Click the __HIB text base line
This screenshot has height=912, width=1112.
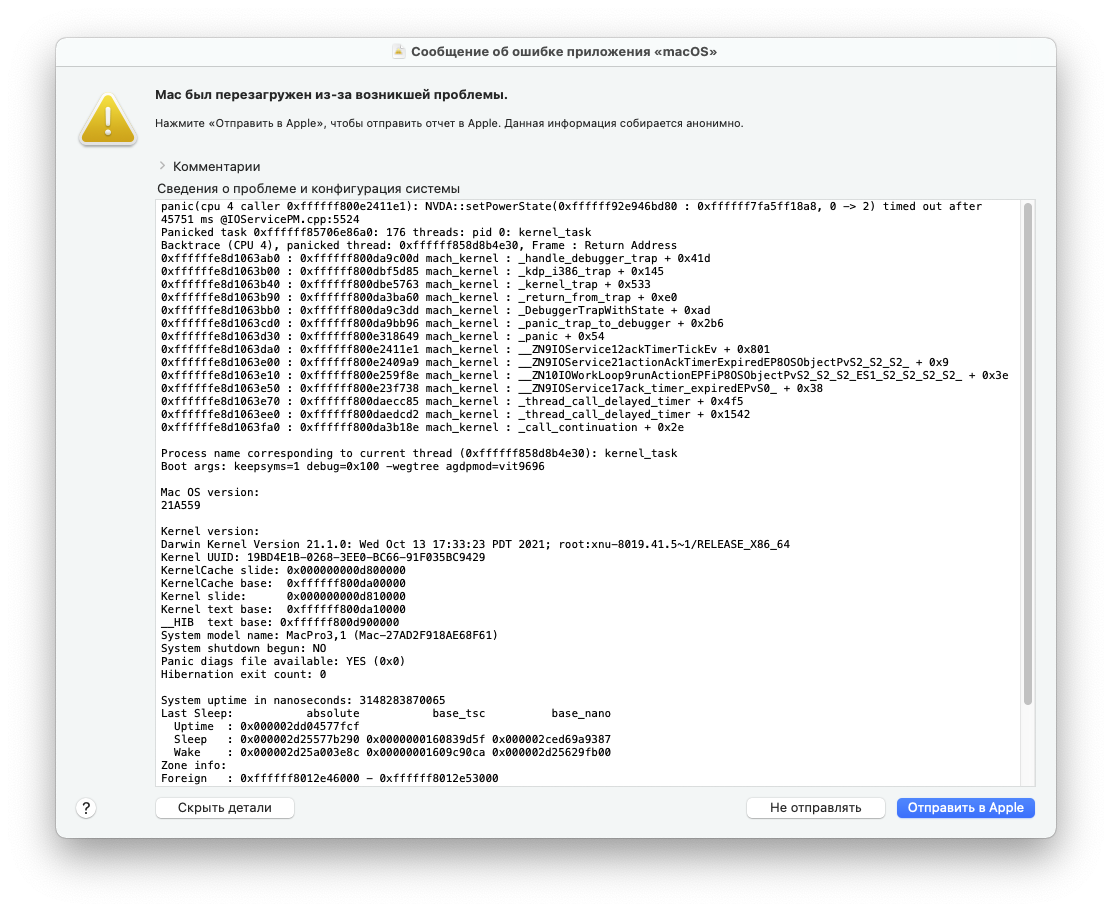(280, 622)
